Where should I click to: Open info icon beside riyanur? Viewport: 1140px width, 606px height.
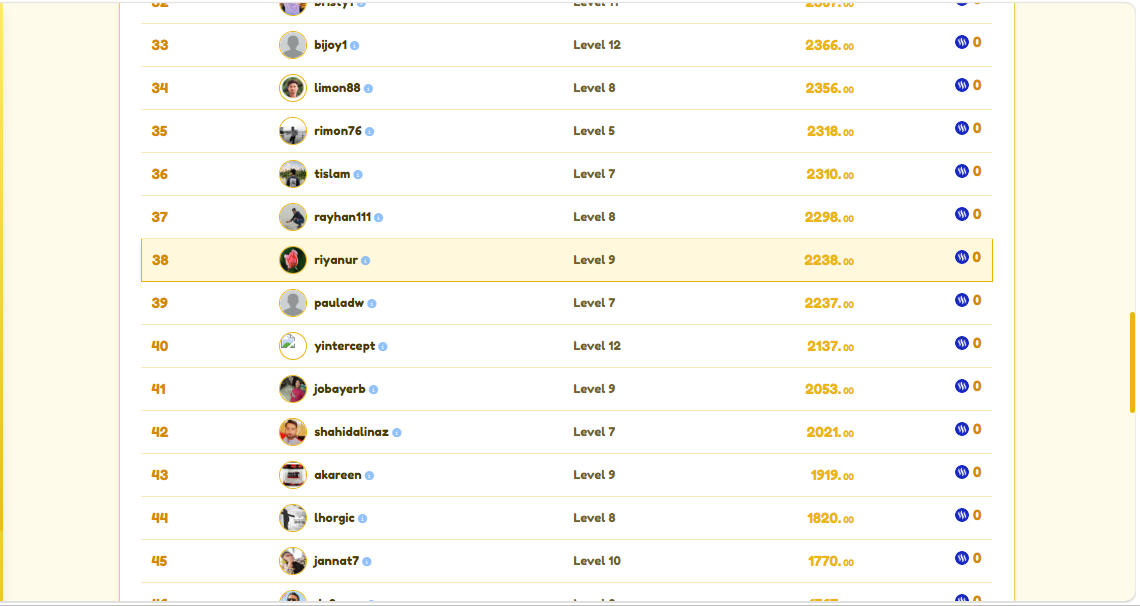366,261
